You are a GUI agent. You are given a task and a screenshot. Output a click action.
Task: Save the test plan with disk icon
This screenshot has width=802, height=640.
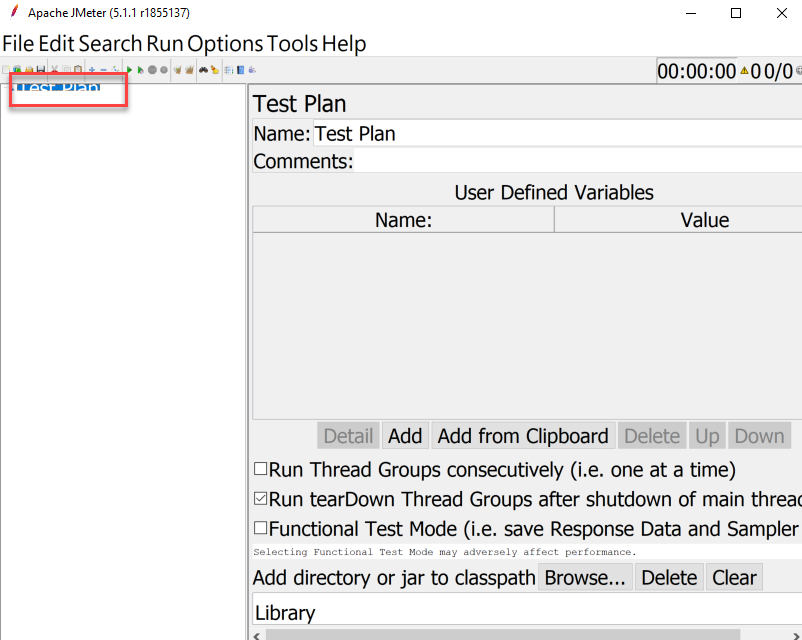pyautogui.click(x=39, y=69)
